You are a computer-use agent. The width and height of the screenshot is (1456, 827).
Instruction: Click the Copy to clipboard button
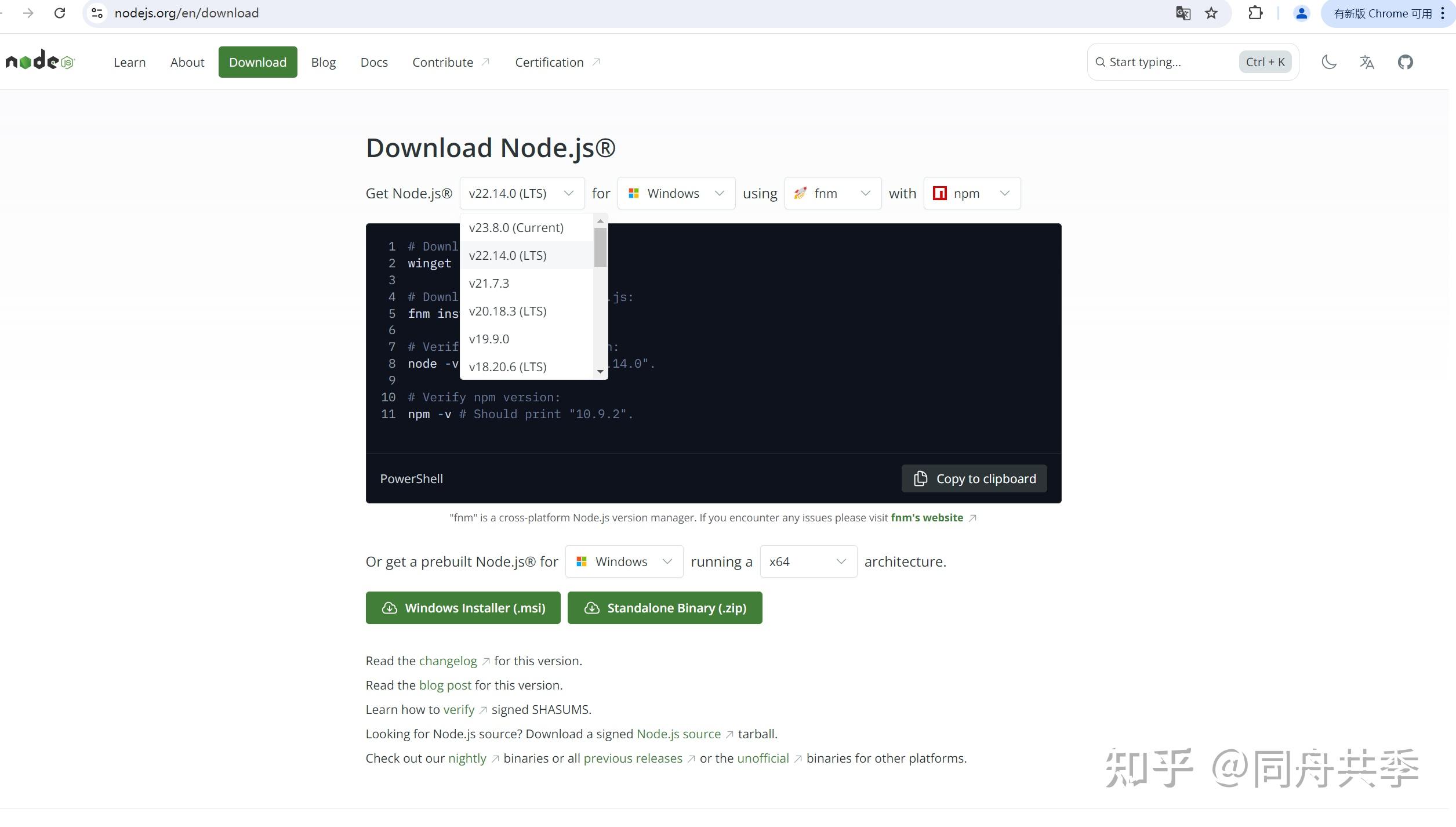[x=974, y=479]
